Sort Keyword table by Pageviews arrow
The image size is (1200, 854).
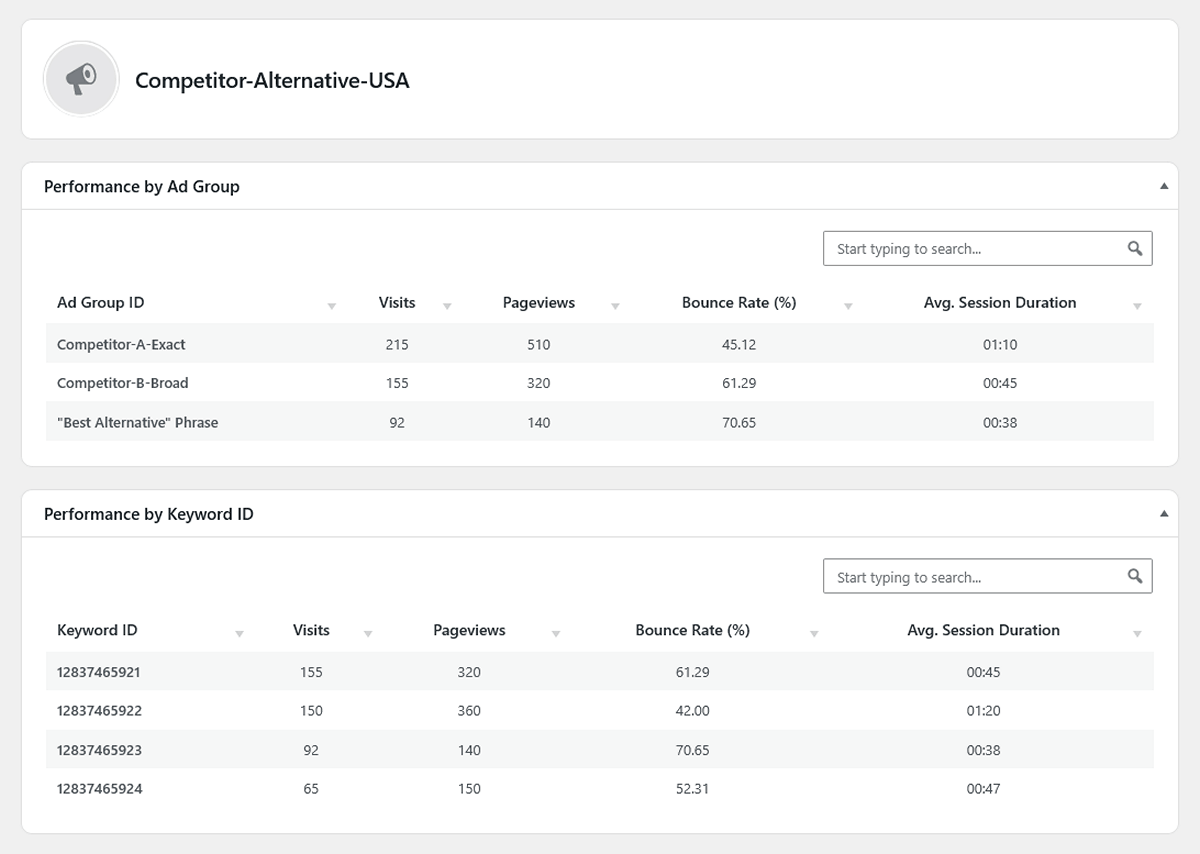coord(556,634)
